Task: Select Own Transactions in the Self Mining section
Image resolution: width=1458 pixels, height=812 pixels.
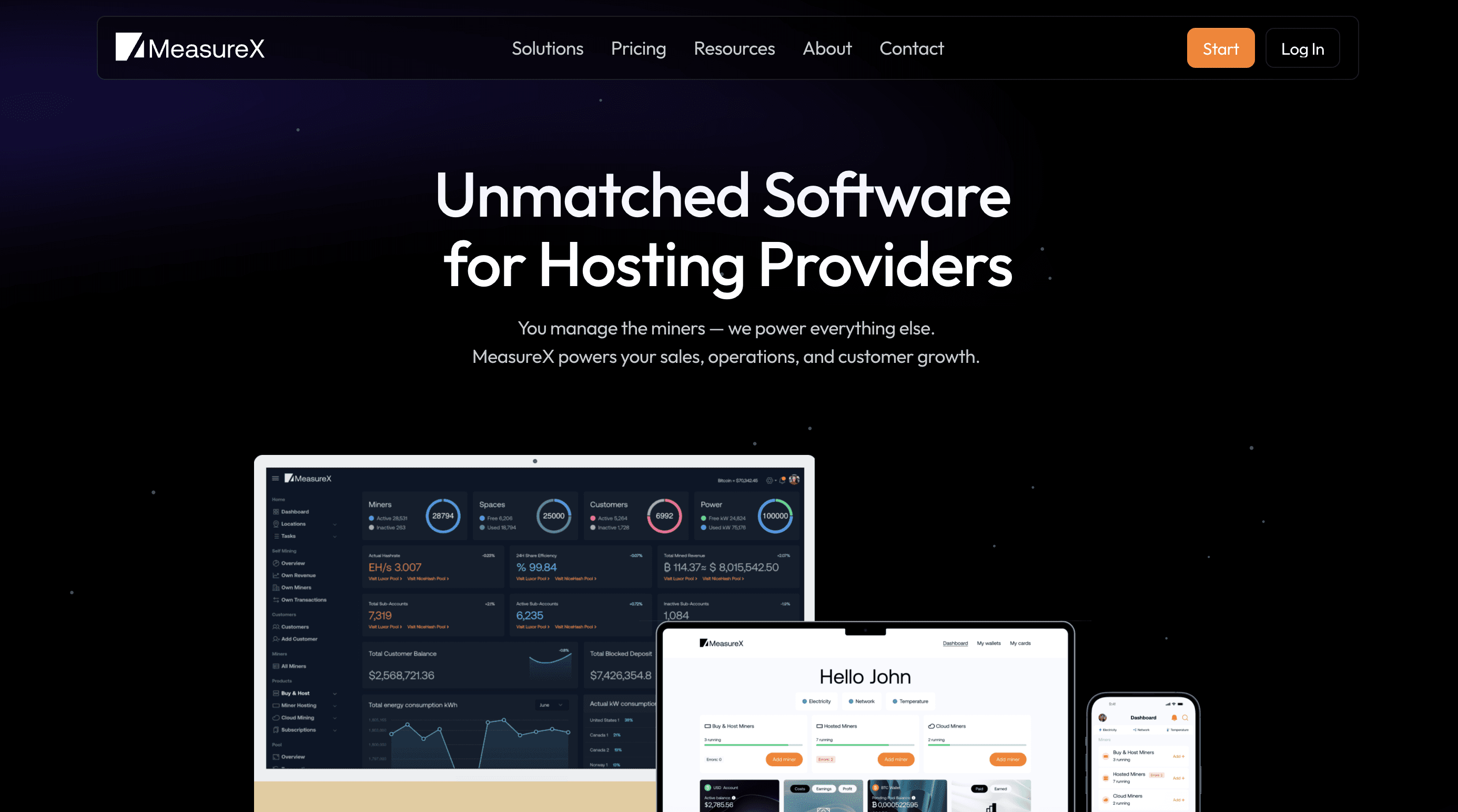Action: pyautogui.click(x=305, y=600)
